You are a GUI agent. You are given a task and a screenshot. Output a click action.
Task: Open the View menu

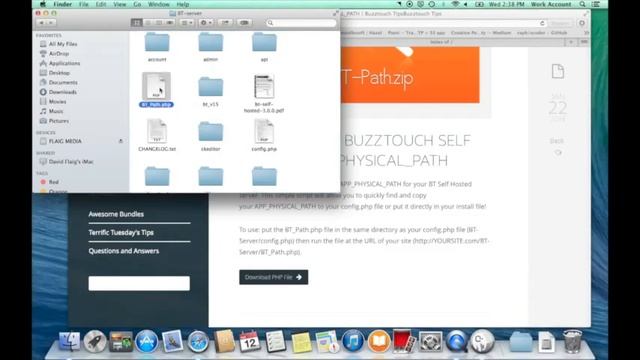click(x=120, y=4)
